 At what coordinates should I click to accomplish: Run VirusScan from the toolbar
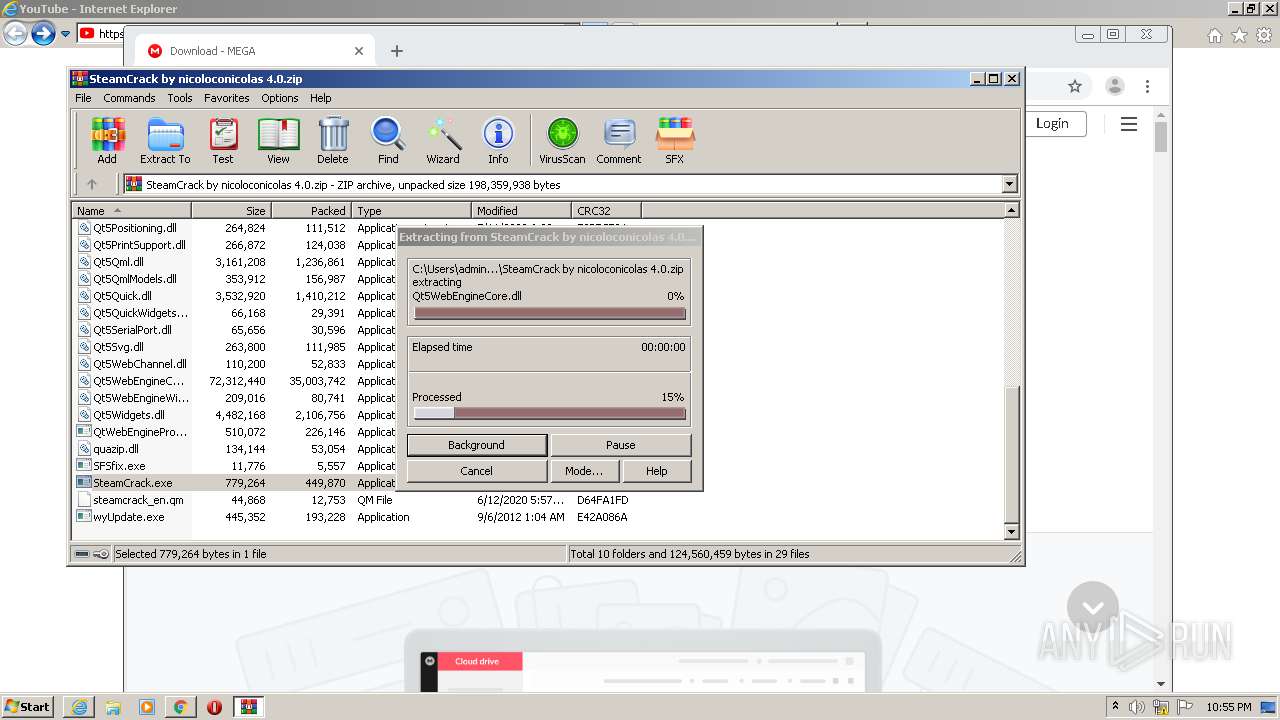tap(562, 141)
